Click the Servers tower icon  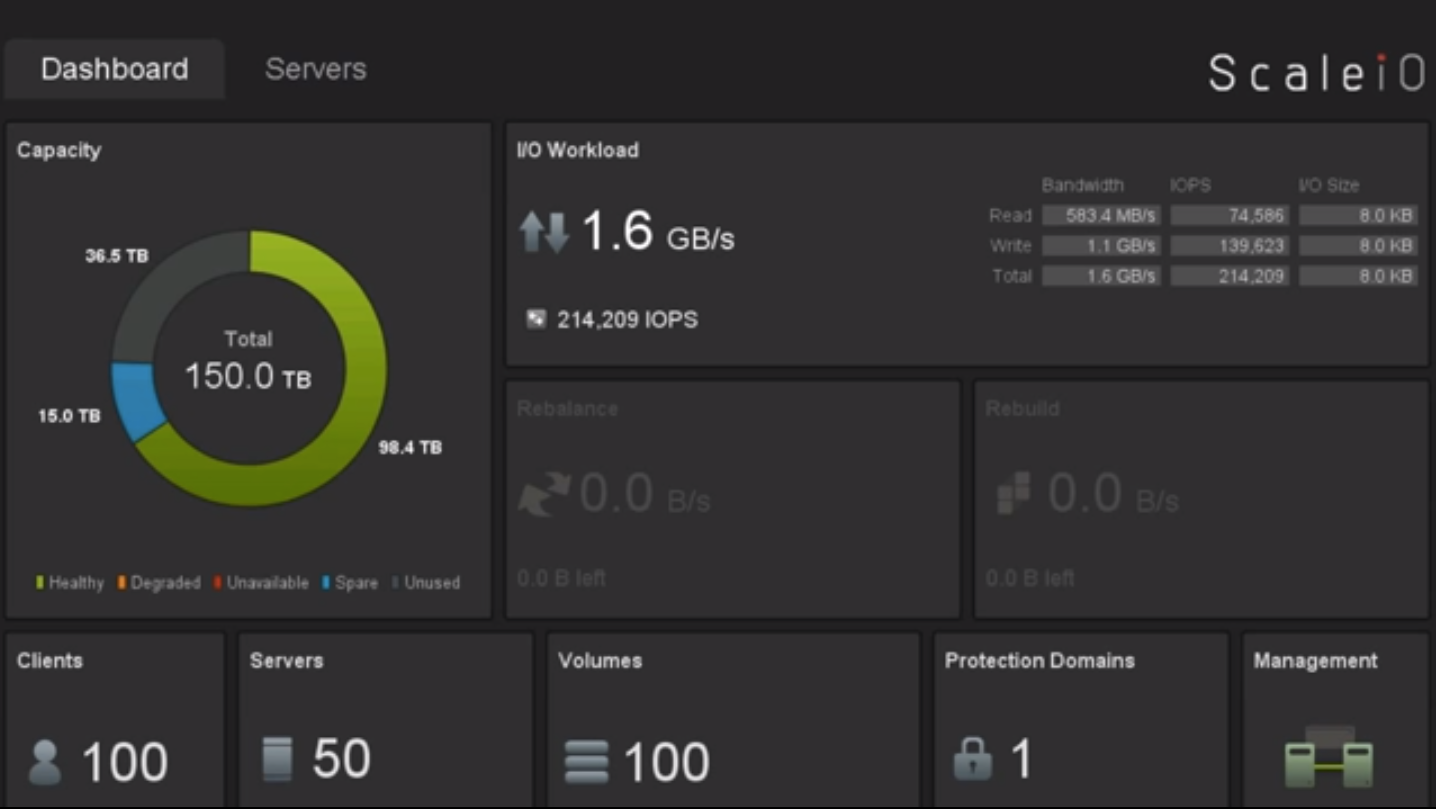[x=277, y=759]
